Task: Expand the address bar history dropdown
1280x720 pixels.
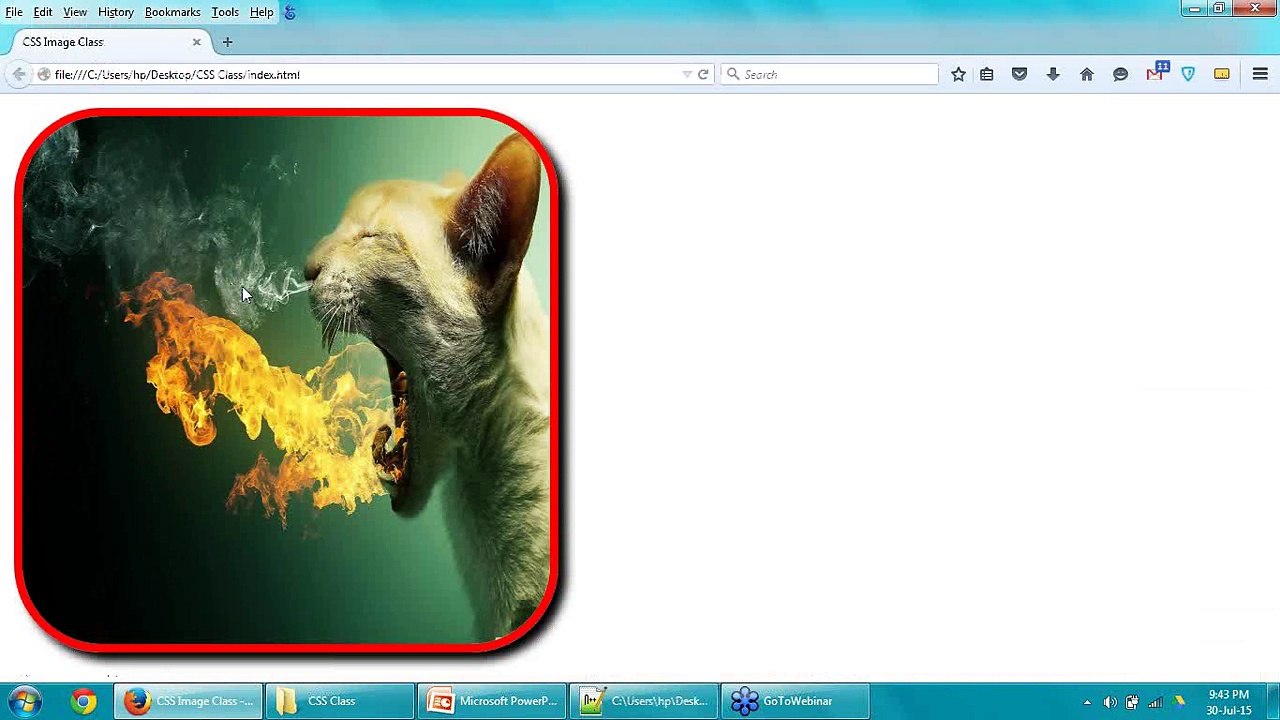Action: coord(686,74)
